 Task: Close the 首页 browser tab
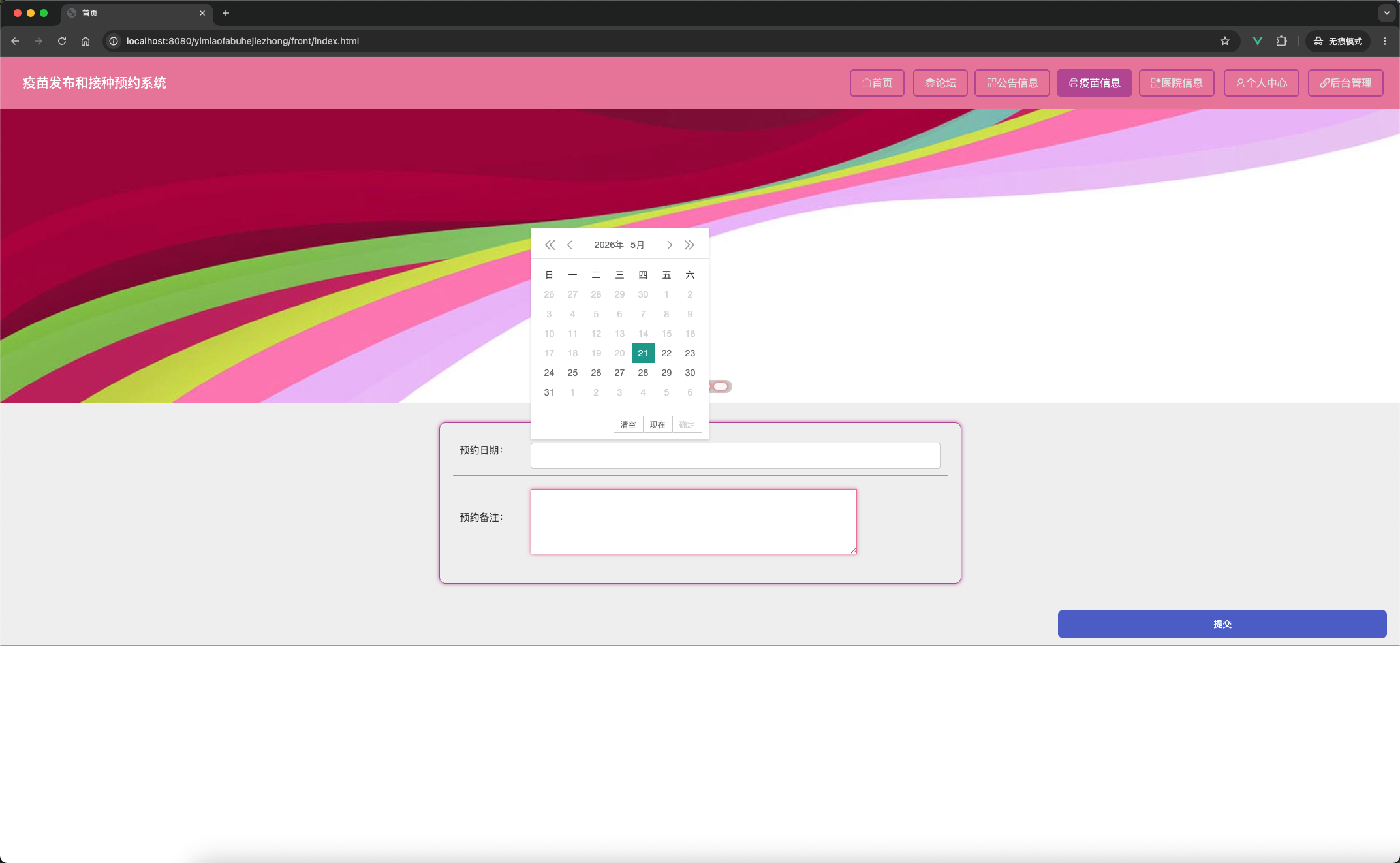click(x=202, y=13)
